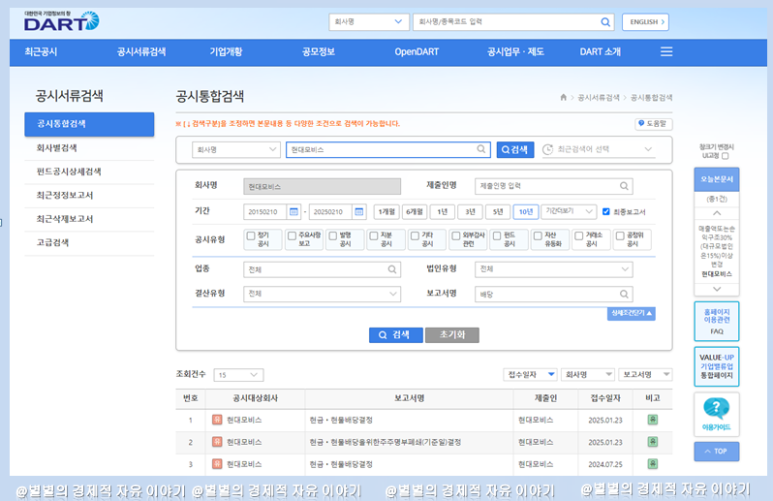Click the DART logo
The image size is (773, 501).
tap(61, 21)
